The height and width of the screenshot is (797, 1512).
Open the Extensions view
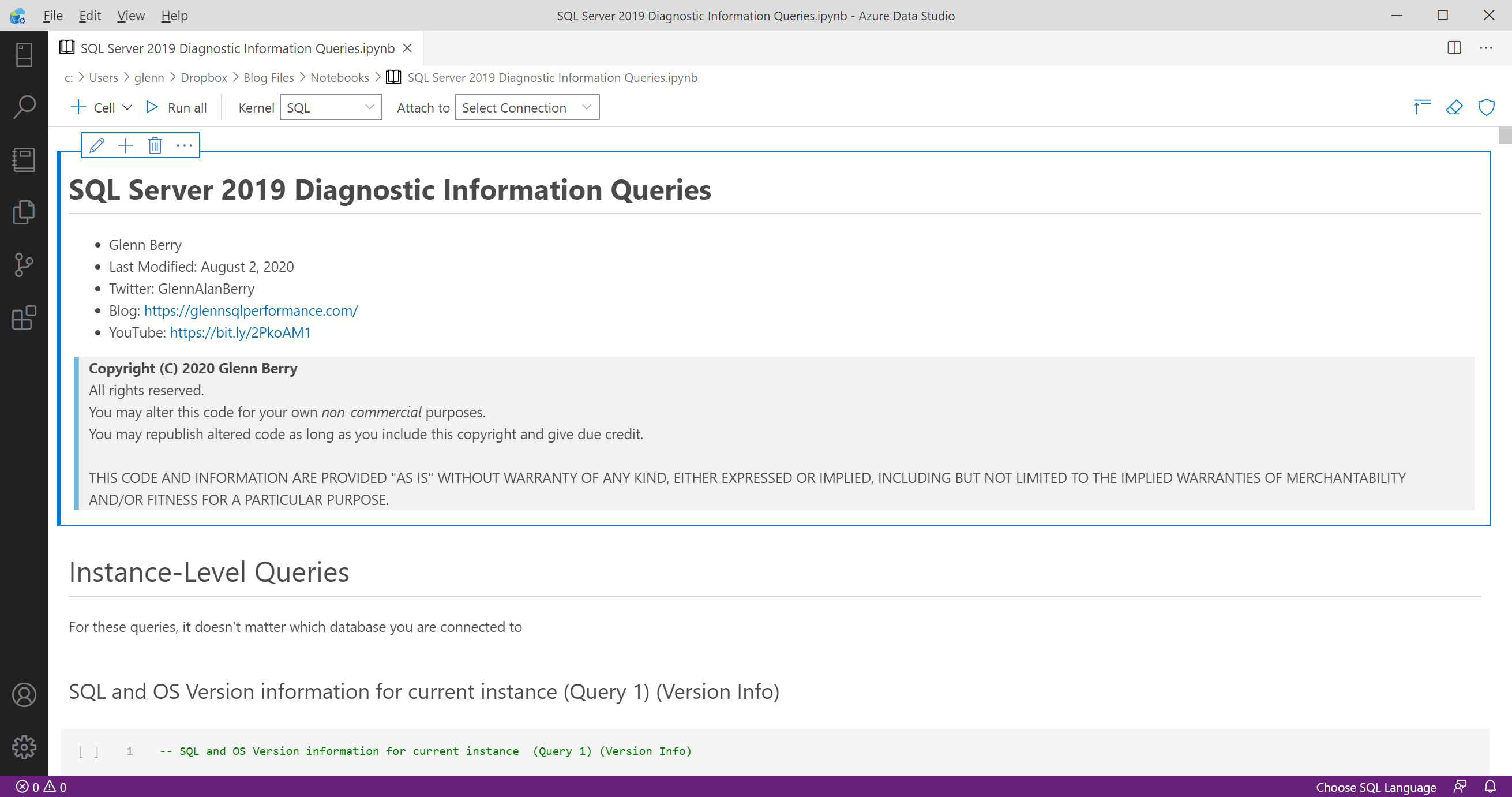24,318
